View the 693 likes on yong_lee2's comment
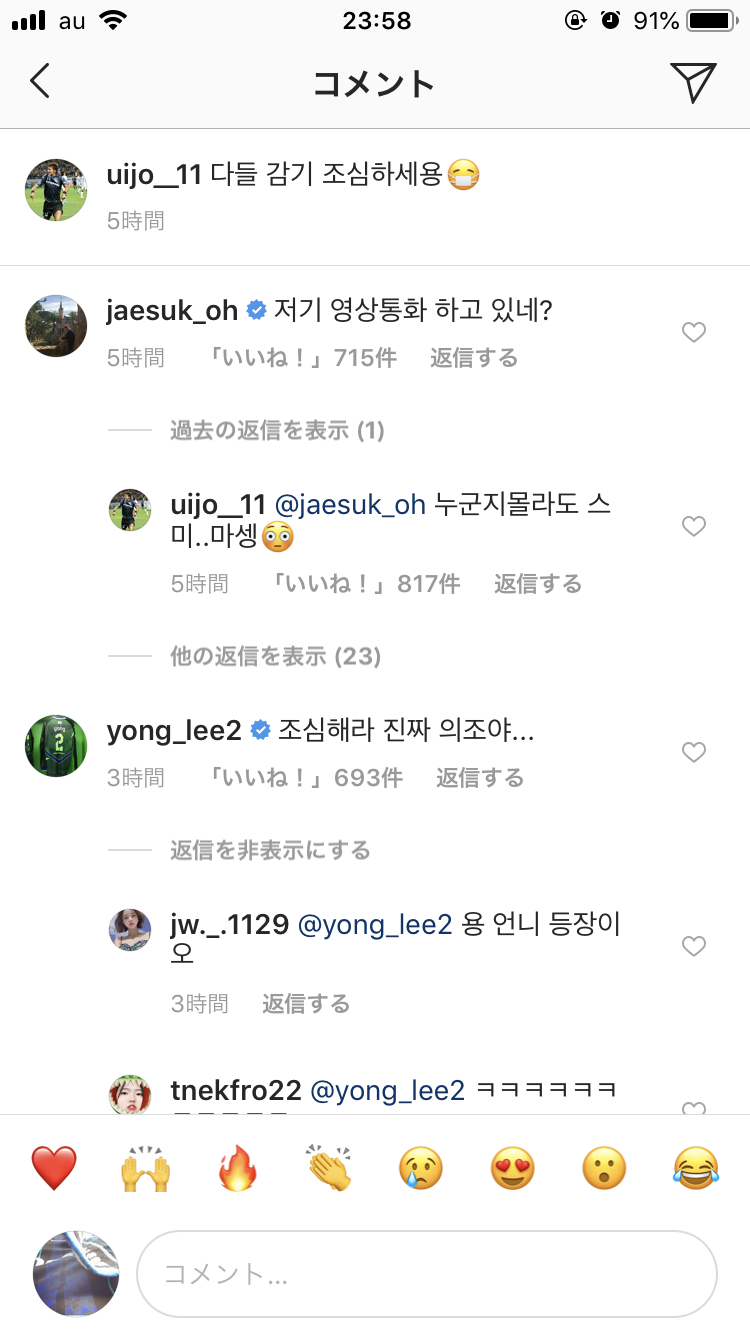750x1334 pixels. click(x=305, y=778)
